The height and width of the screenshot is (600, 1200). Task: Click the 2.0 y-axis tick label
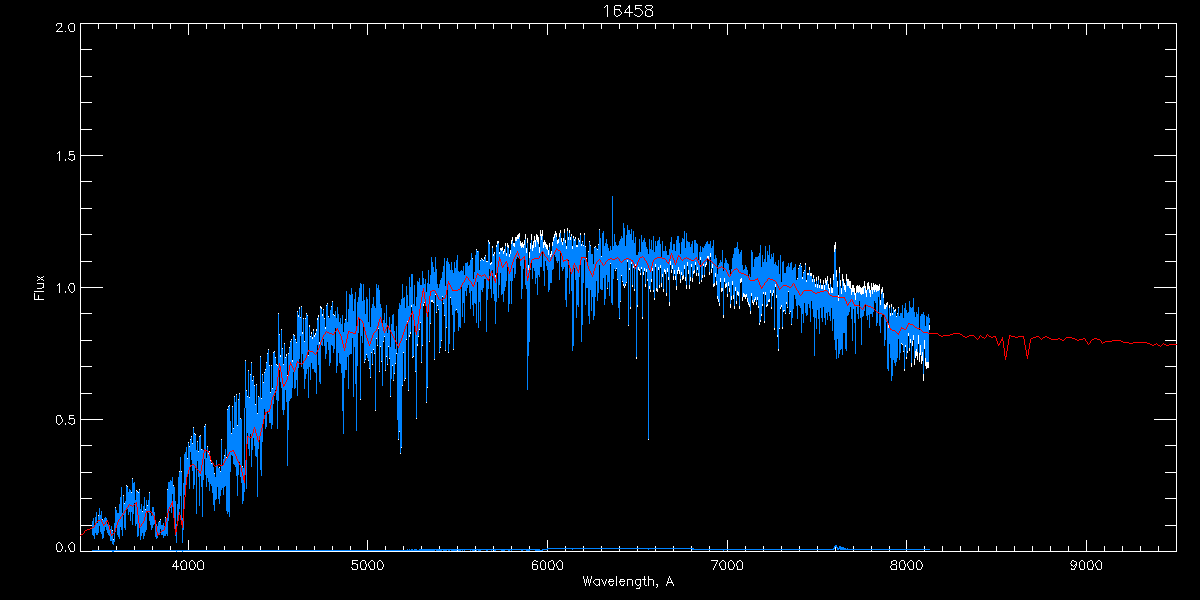64,28
